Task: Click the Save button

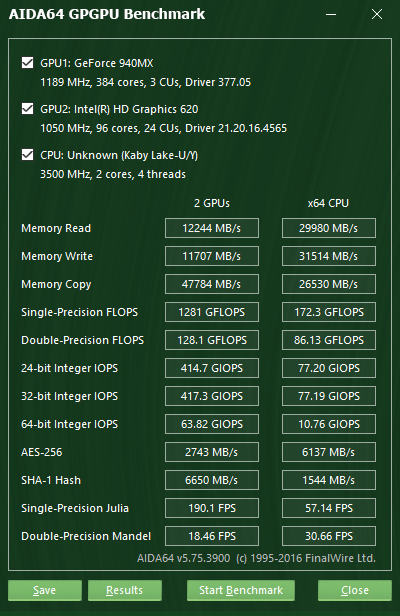Action: [45, 590]
